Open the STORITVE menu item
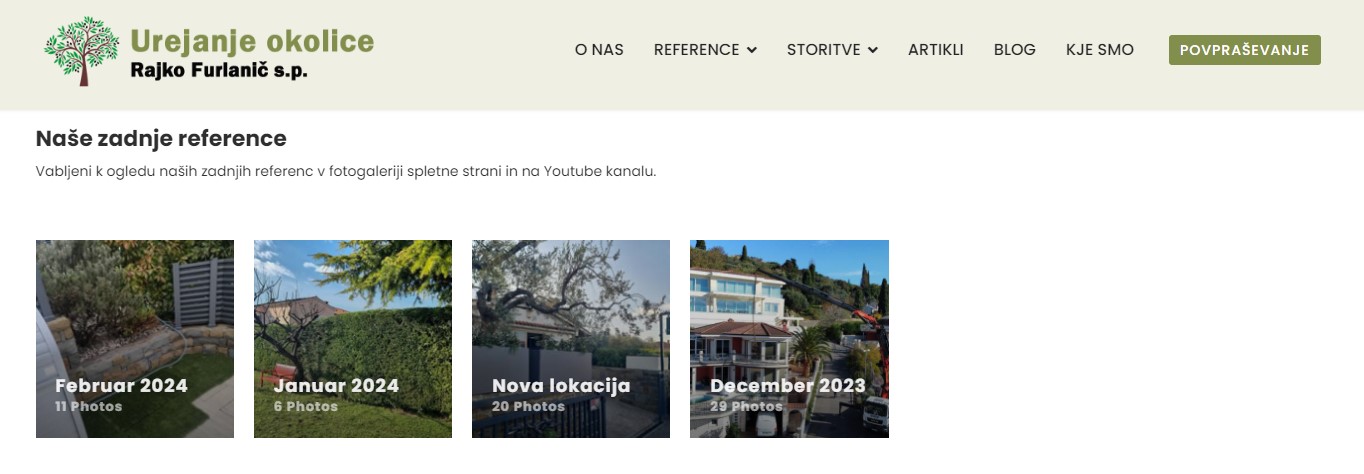 click(x=823, y=50)
